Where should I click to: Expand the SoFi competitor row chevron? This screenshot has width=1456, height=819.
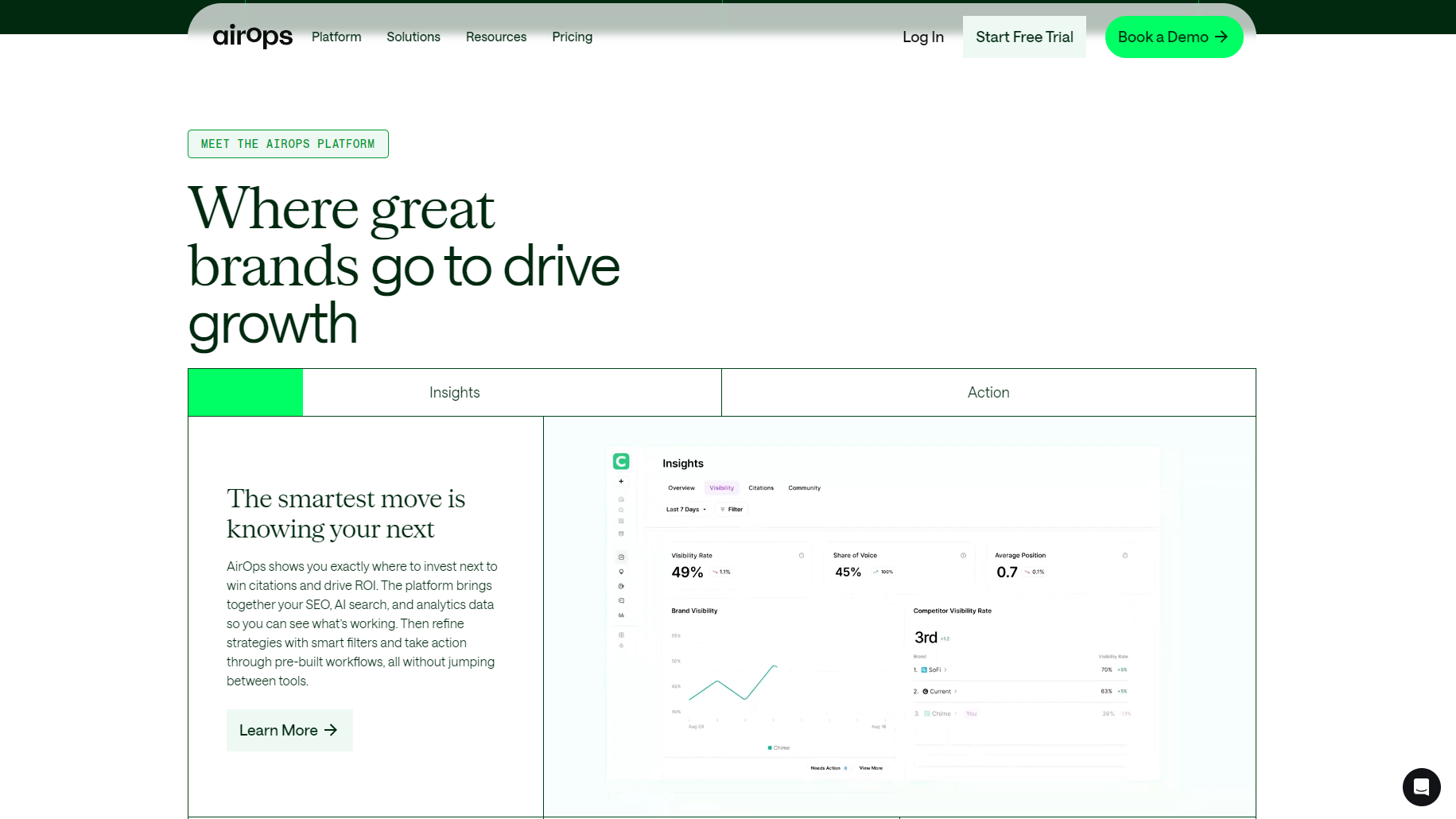tap(945, 670)
